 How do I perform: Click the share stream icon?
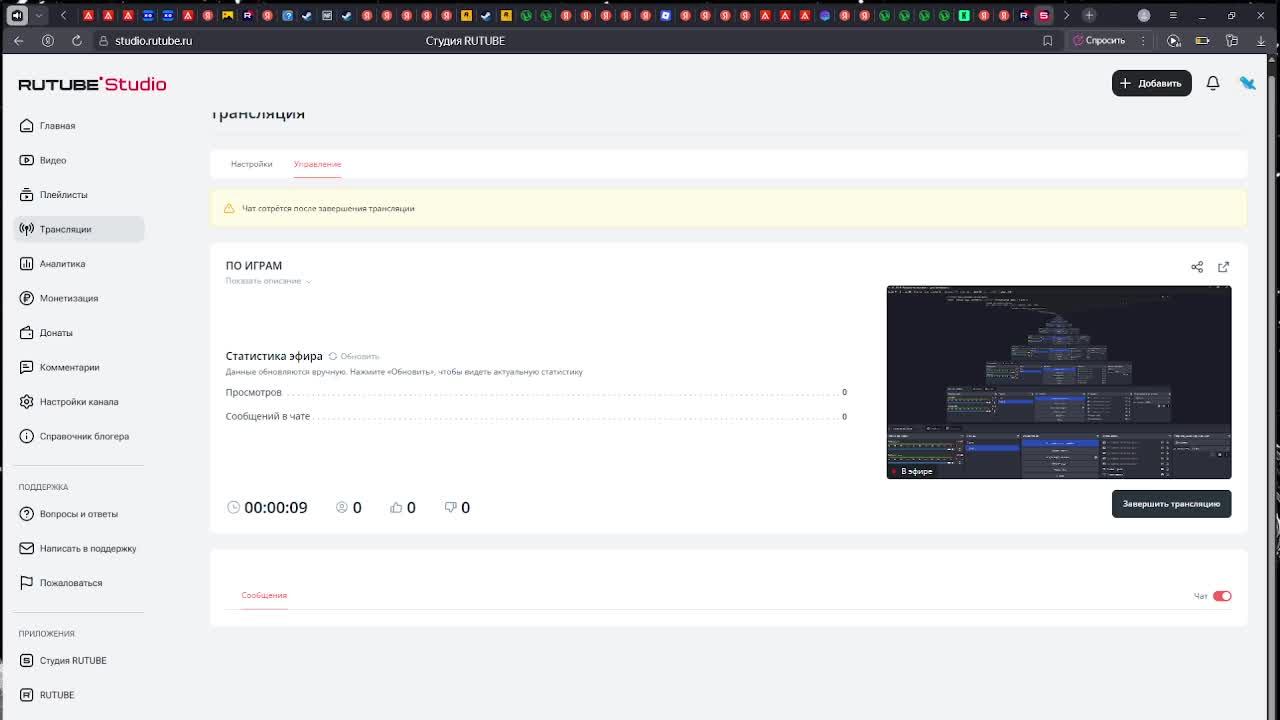tap(1197, 267)
